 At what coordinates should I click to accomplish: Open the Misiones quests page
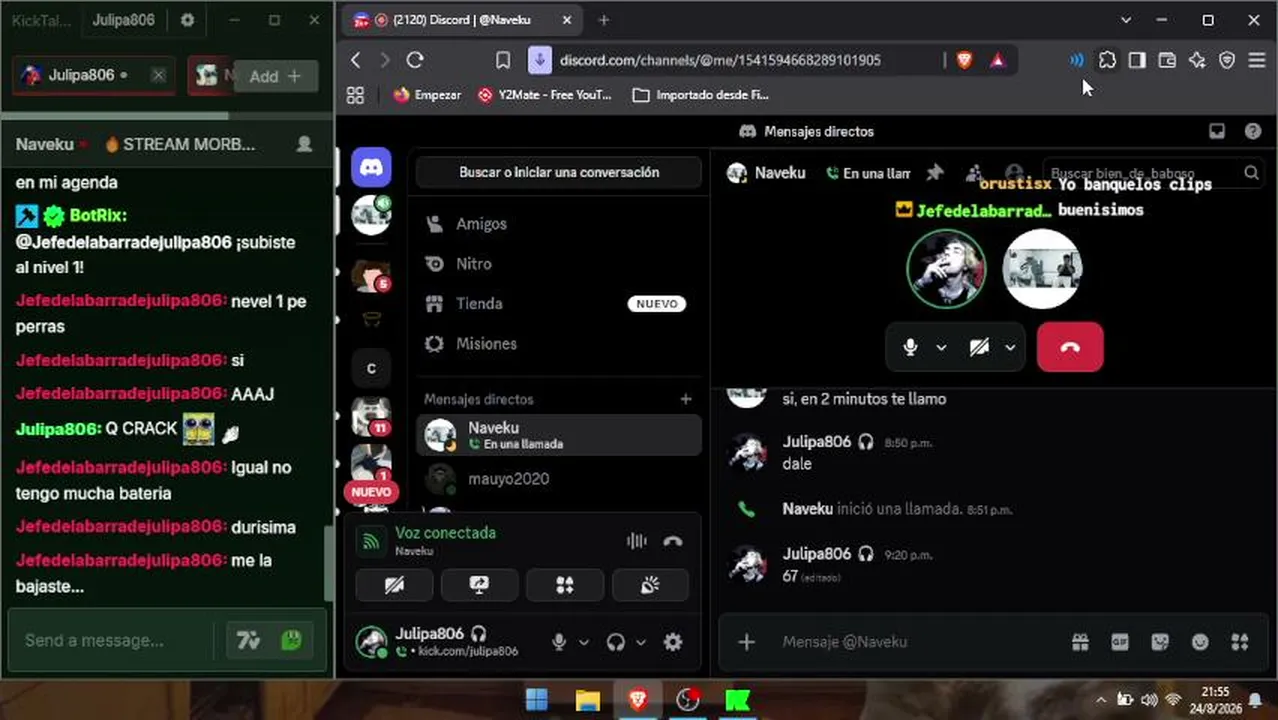click(558, 344)
